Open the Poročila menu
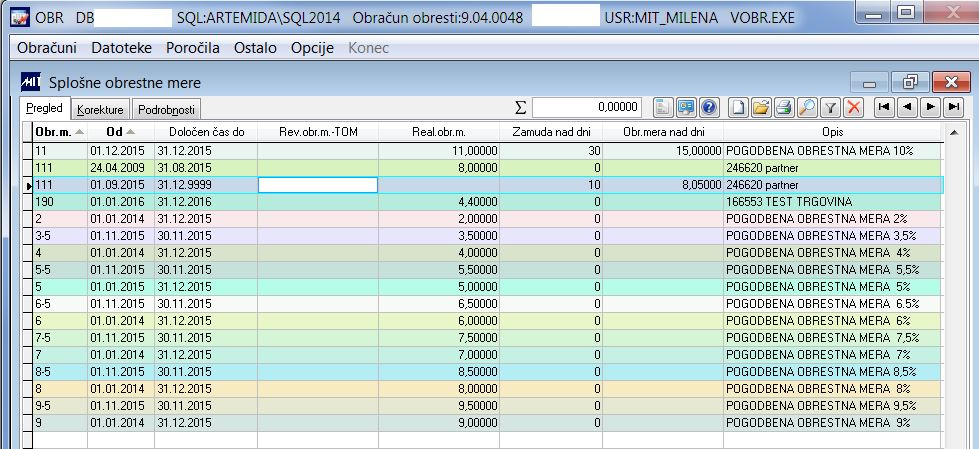 [193, 48]
